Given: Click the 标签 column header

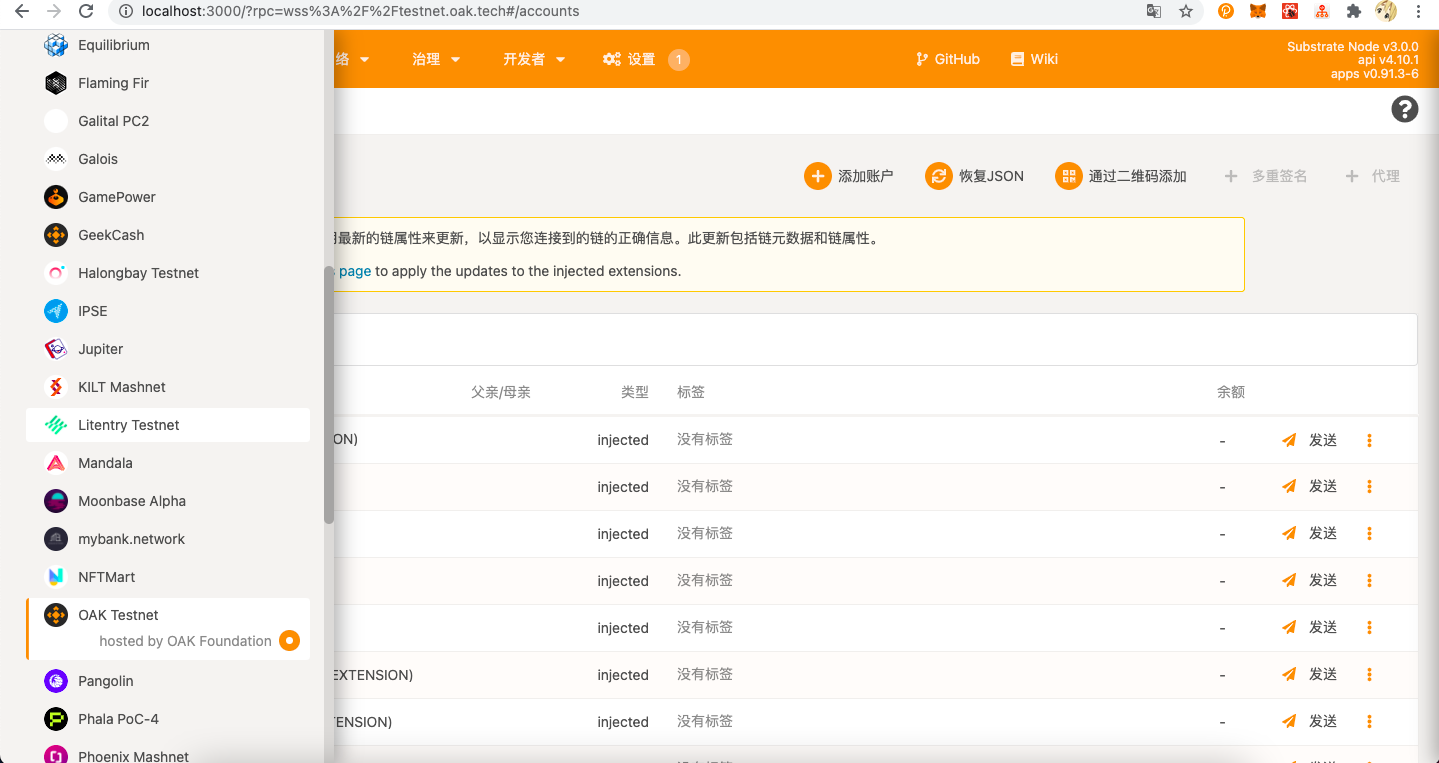Looking at the screenshot, I should (x=691, y=392).
